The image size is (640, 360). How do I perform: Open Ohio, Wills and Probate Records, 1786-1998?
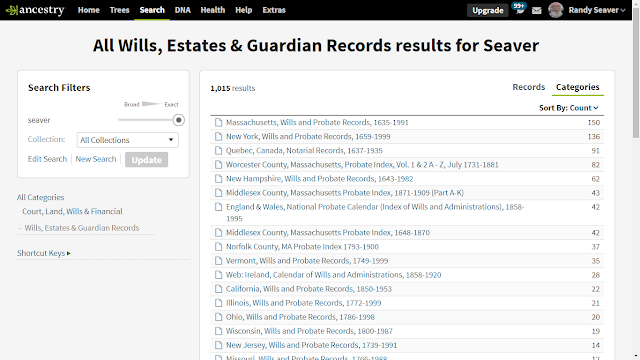(300, 317)
